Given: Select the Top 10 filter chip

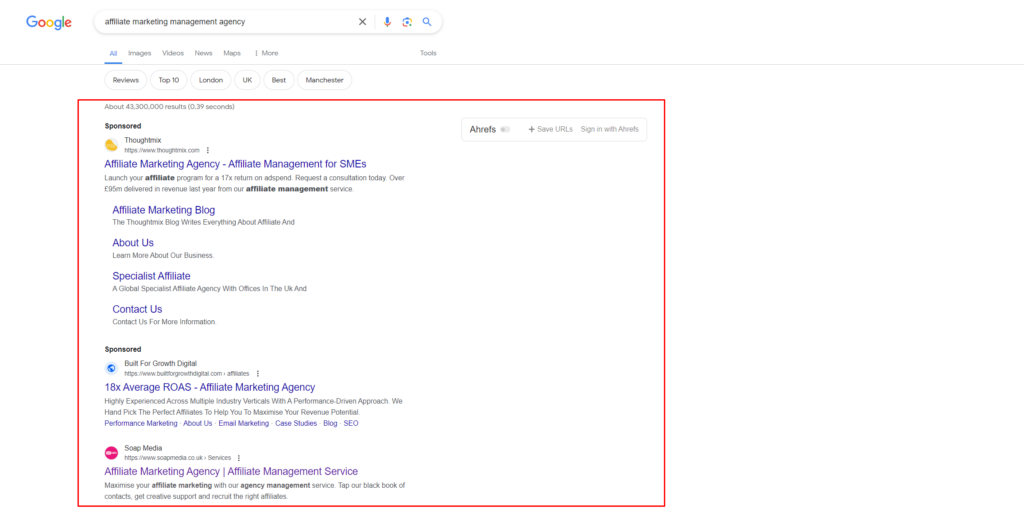Looking at the screenshot, I should (x=168, y=80).
